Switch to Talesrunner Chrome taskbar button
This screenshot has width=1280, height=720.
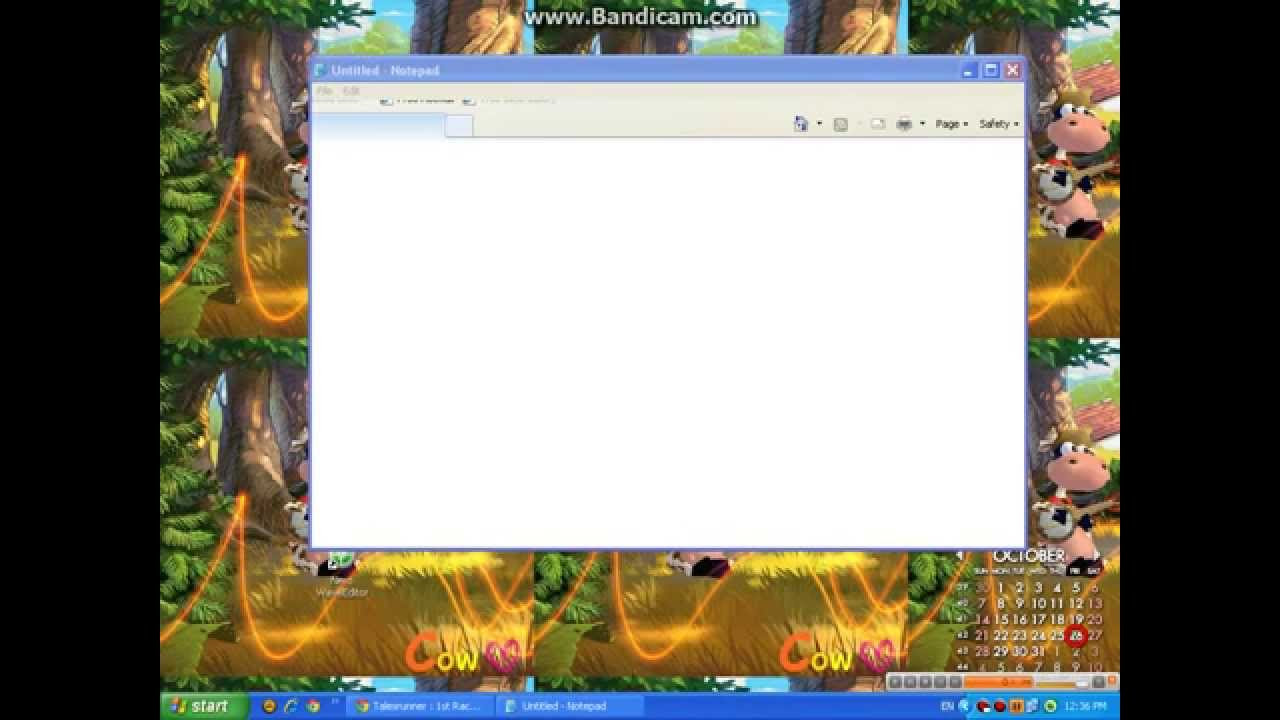(x=422, y=706)
